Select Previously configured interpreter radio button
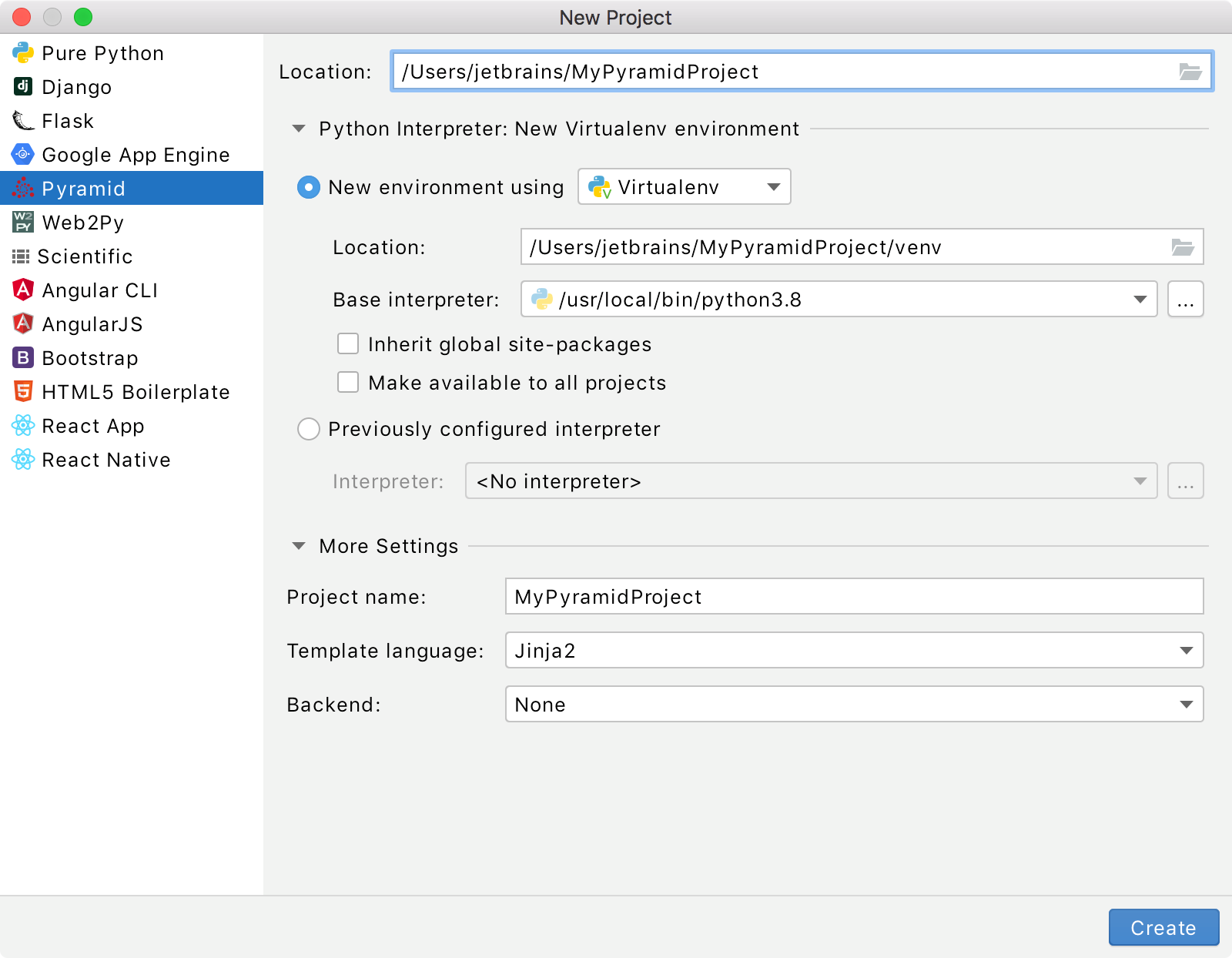Viewport: 1232px width, 958px height. pyautogui.click(x=309, y=429)
